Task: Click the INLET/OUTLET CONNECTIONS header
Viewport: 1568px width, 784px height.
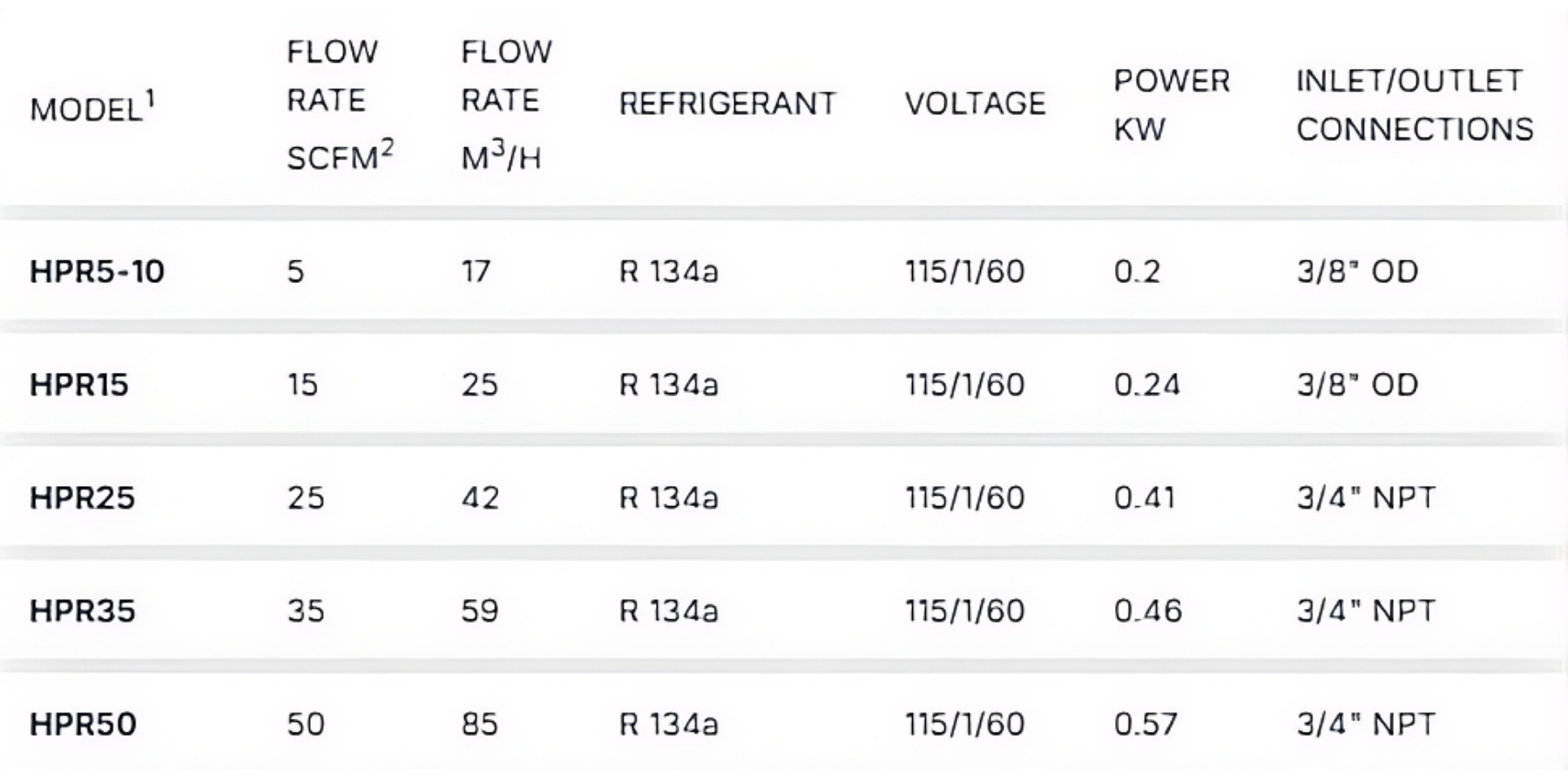Action: tap(1415, 105)
